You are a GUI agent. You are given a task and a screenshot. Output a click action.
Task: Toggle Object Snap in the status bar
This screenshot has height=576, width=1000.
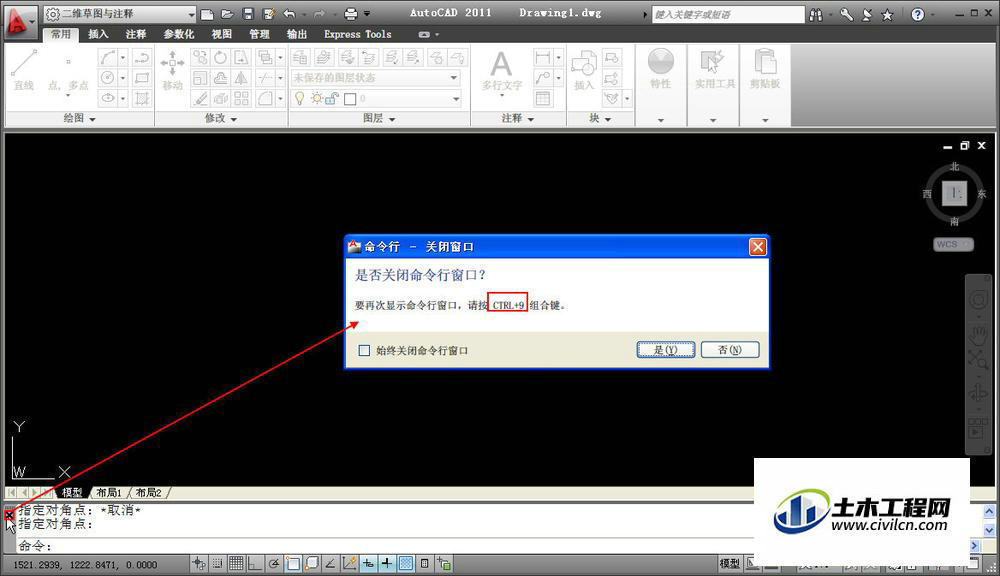coord(293,563)
